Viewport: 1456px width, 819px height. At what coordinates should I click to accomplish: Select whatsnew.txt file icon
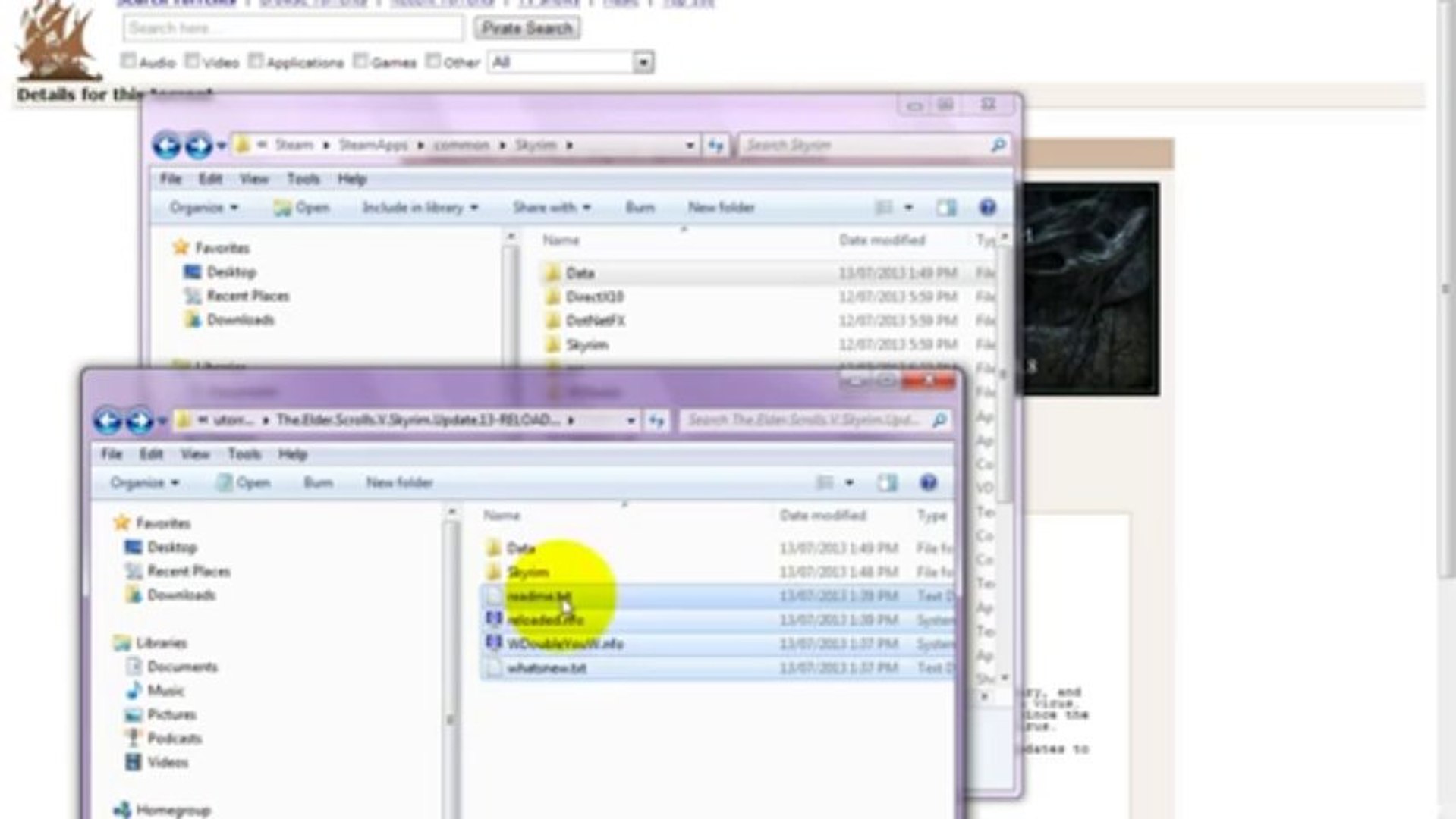coord(493,667)
